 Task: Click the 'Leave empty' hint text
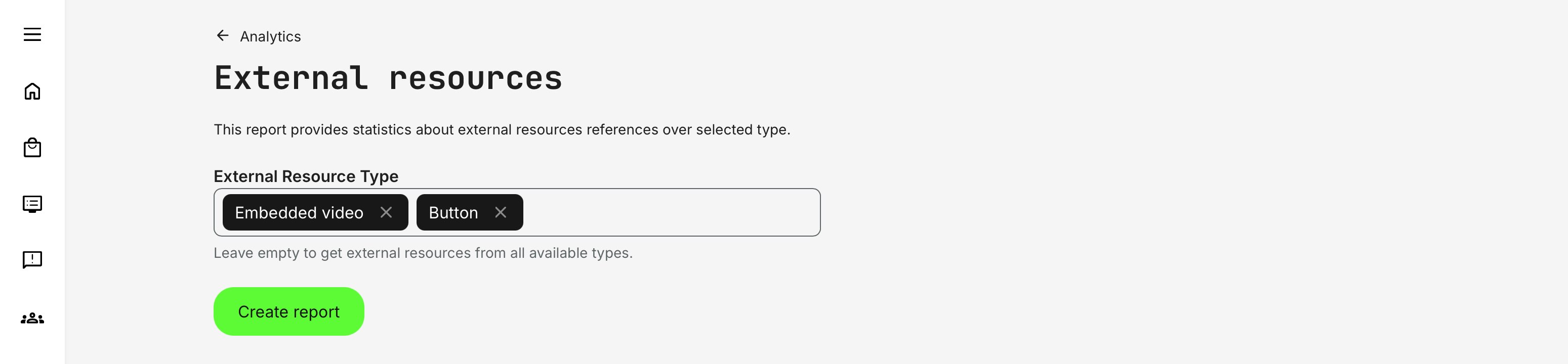(x=423, y=253)
